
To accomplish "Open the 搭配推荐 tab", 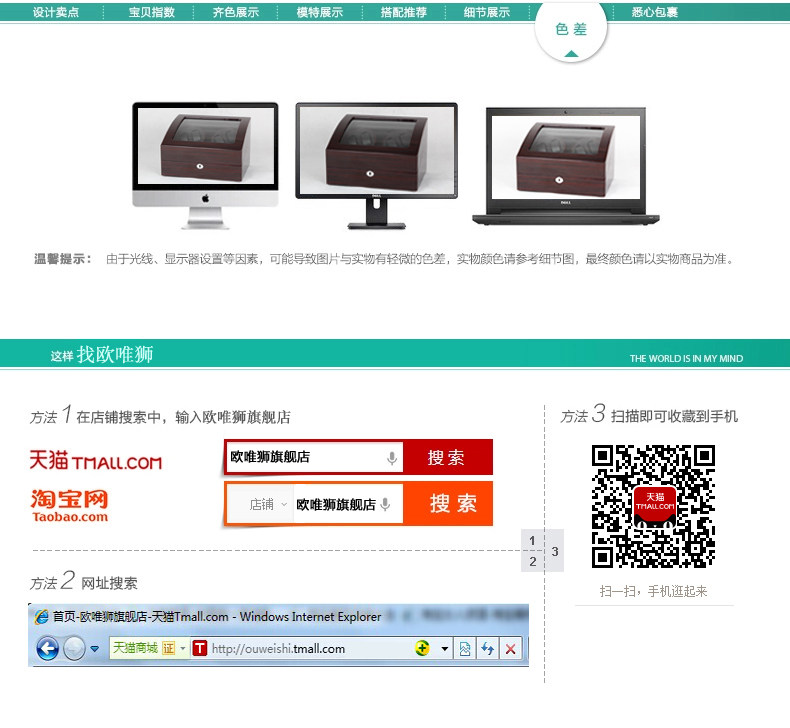I will pyautogui.click(x=404, y=12).
